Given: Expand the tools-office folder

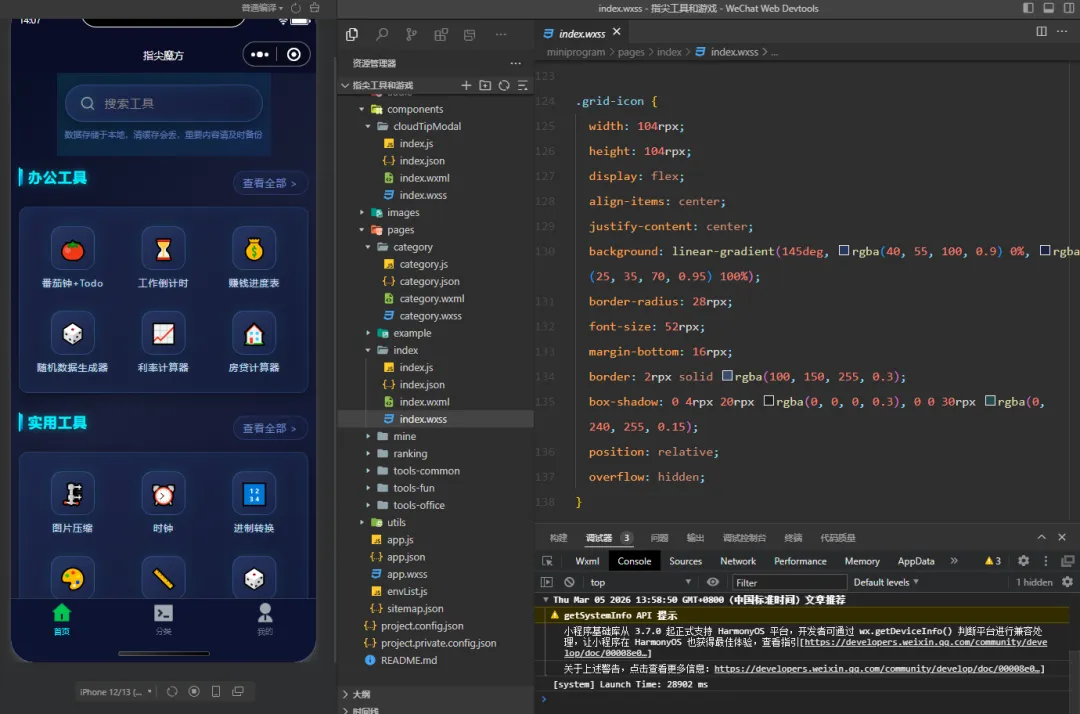Looking at the screenshot, I should click(418, 505).
